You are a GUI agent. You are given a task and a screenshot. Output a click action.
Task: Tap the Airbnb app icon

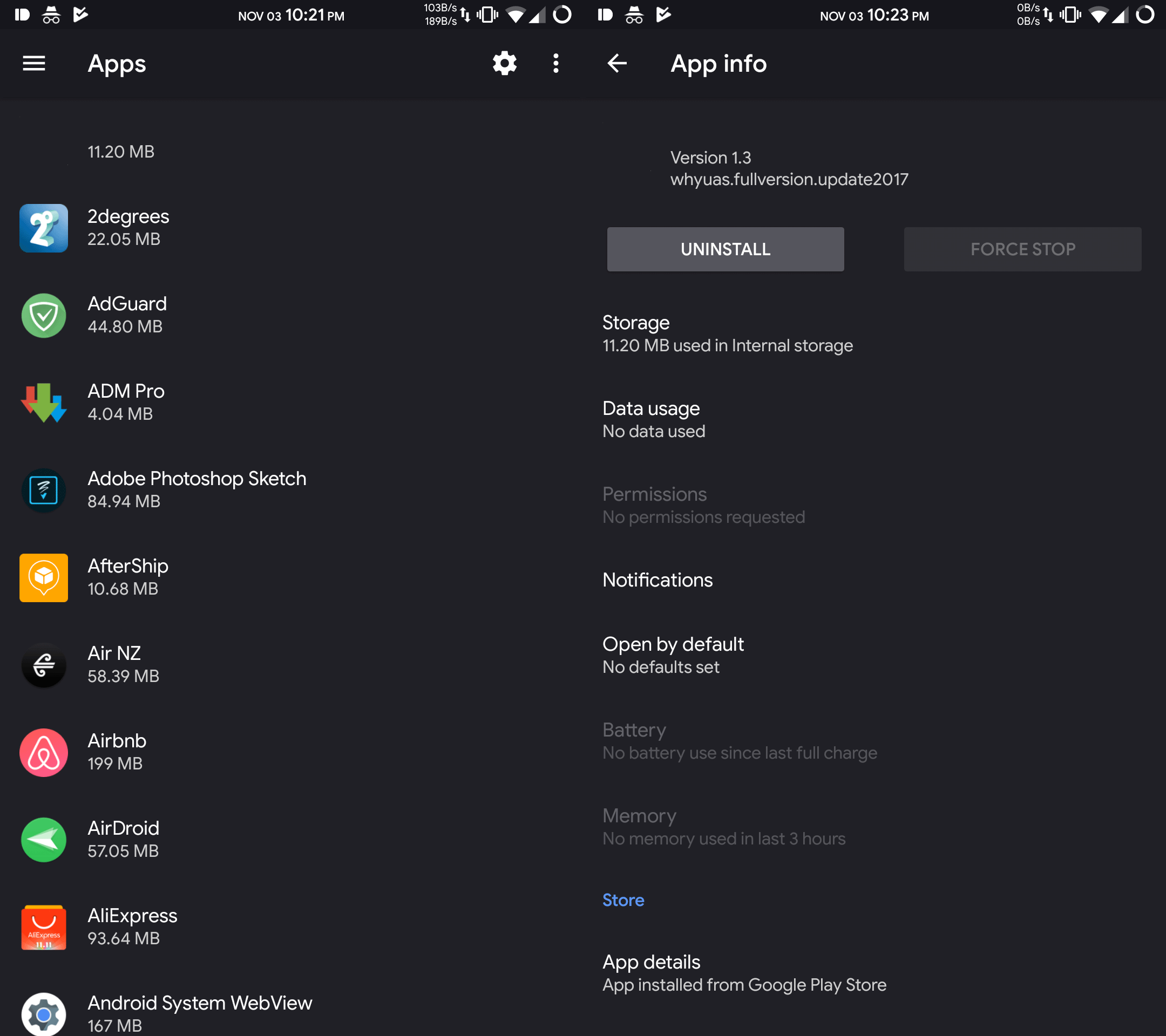(44, 753)
